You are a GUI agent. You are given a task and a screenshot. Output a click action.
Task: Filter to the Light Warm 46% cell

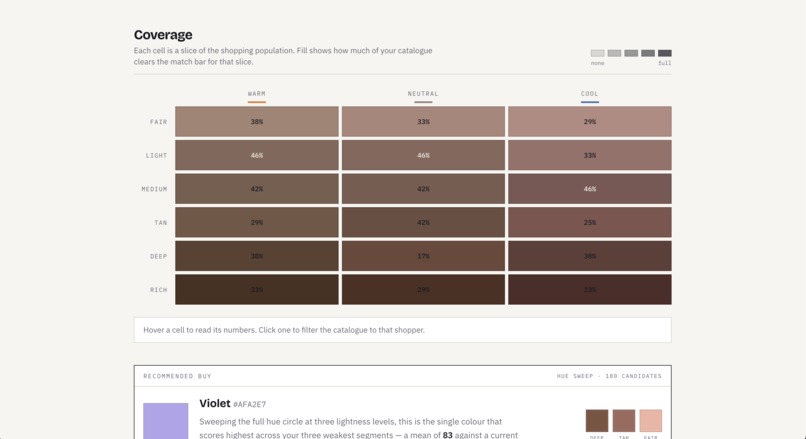point(257,155)
